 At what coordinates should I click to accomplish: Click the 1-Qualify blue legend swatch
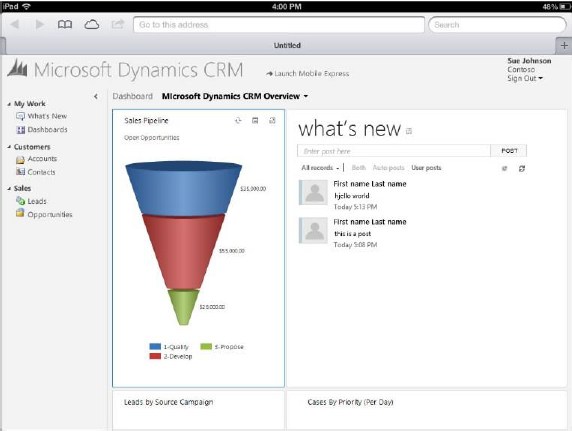pyautogui.click(x=155, y=346)
